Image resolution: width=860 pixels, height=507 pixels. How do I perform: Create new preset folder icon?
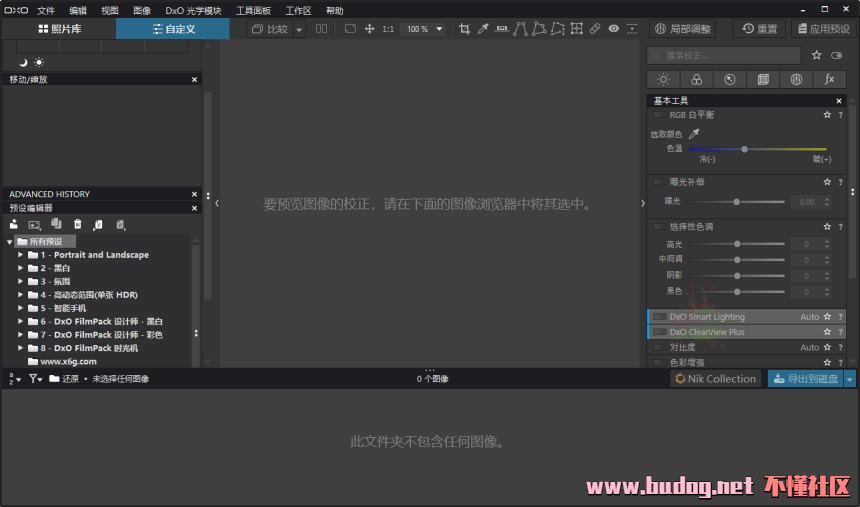(x=35, y=224)
